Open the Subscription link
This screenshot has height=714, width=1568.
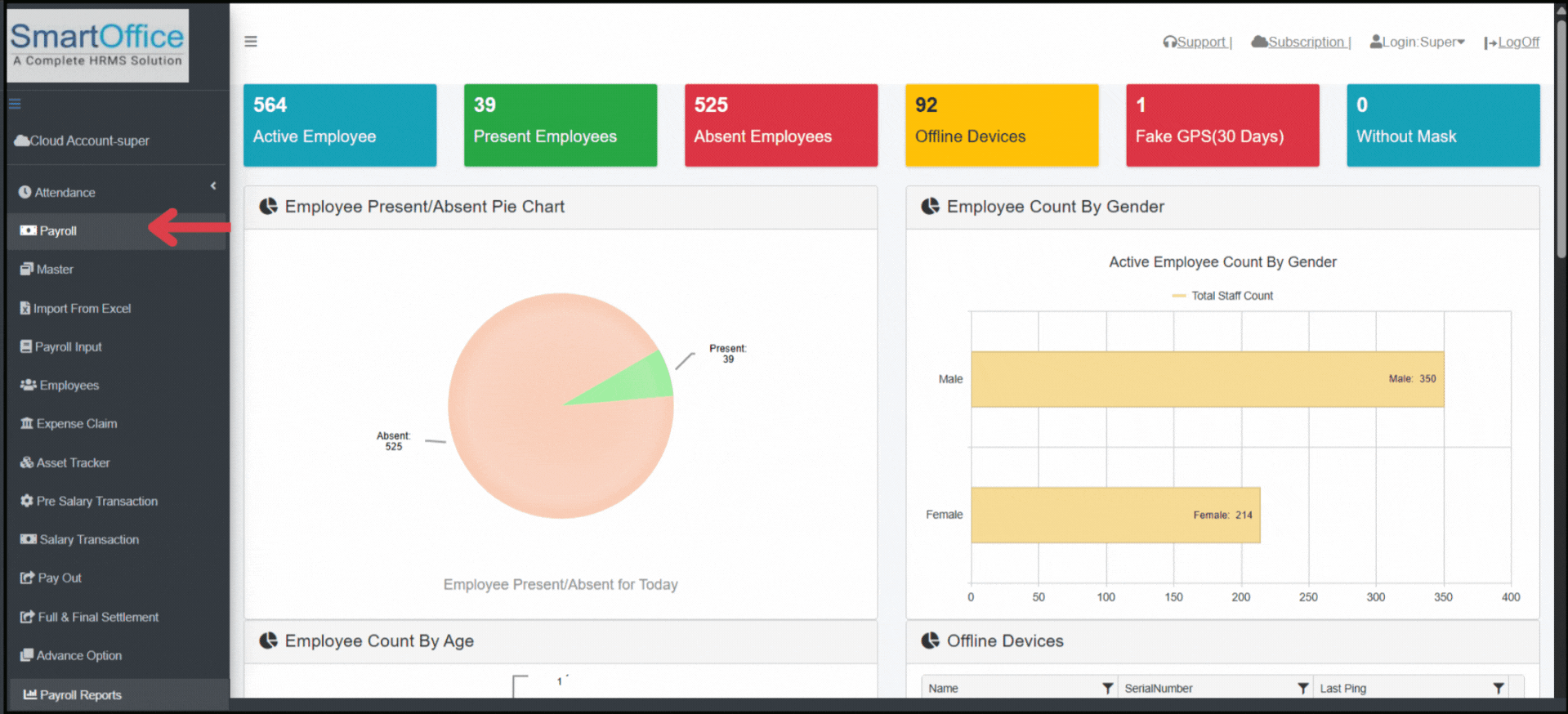pyautogui.click(x=1305, y=42)
